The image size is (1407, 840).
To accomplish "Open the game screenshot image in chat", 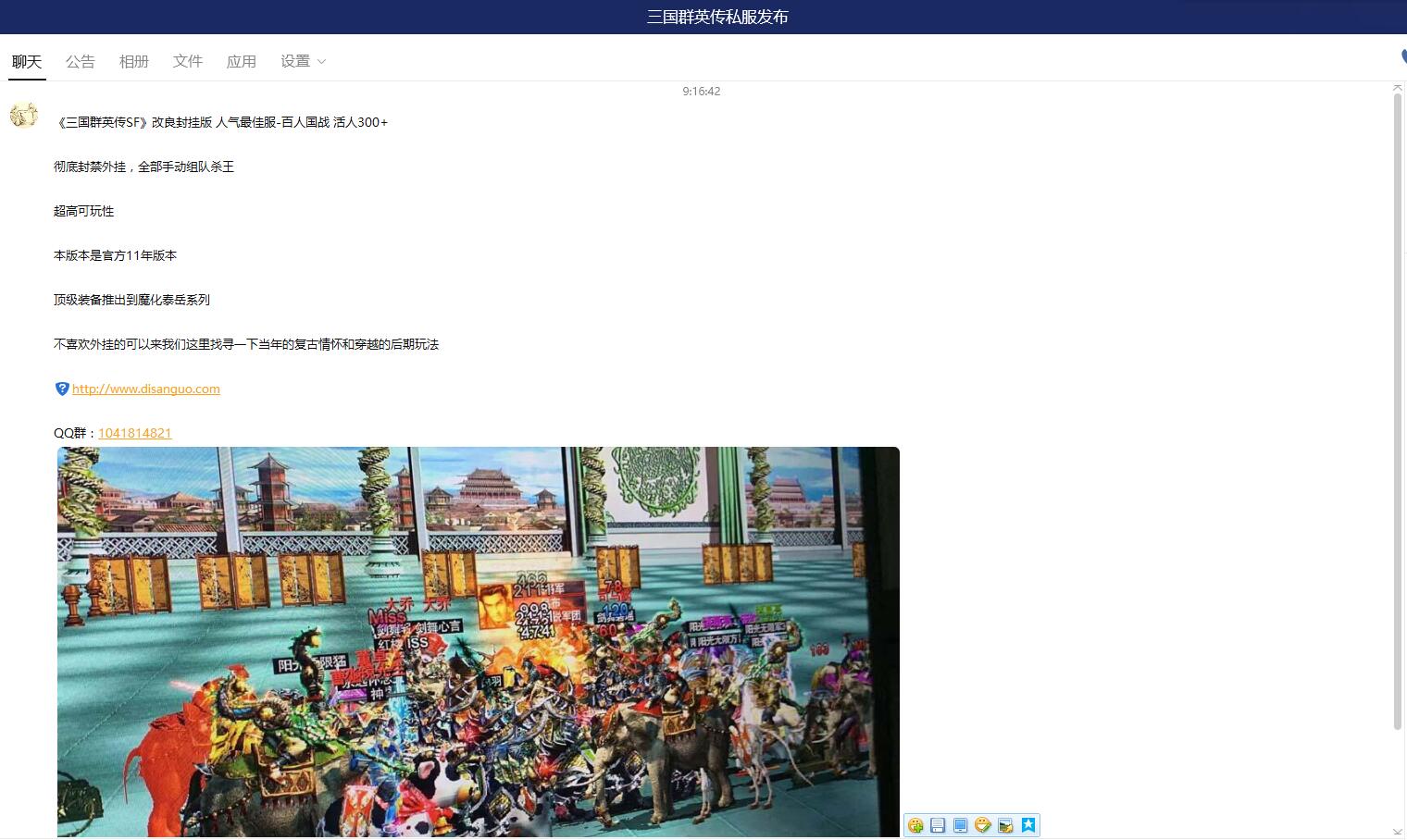I will click(x=479, y=642).
